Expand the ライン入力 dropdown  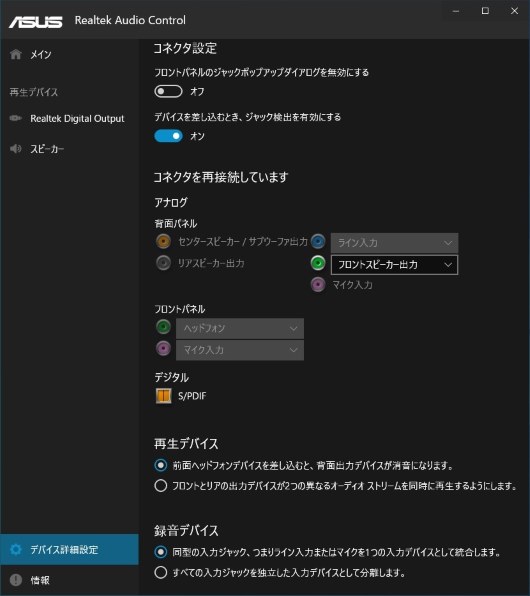coord(394,243)
